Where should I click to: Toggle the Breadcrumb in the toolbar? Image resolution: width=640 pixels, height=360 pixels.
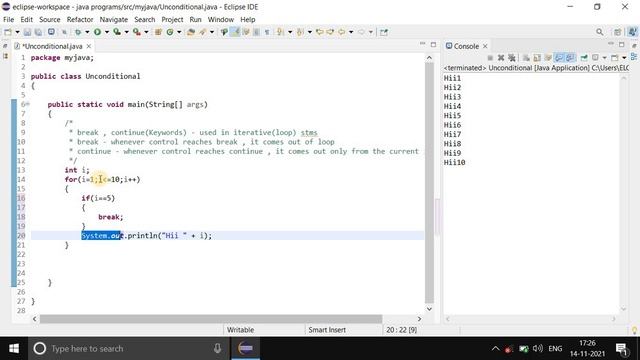pyautogui.click(x=224, y=32)
